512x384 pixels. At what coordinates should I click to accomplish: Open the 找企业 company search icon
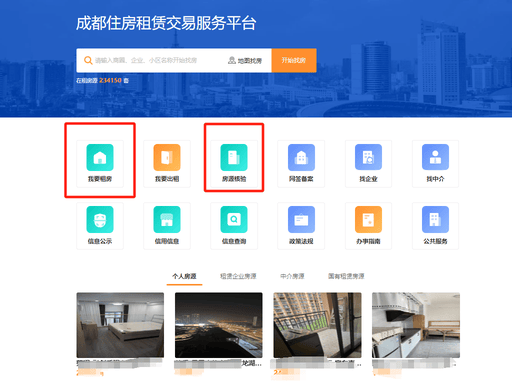(x=368, y=157)
